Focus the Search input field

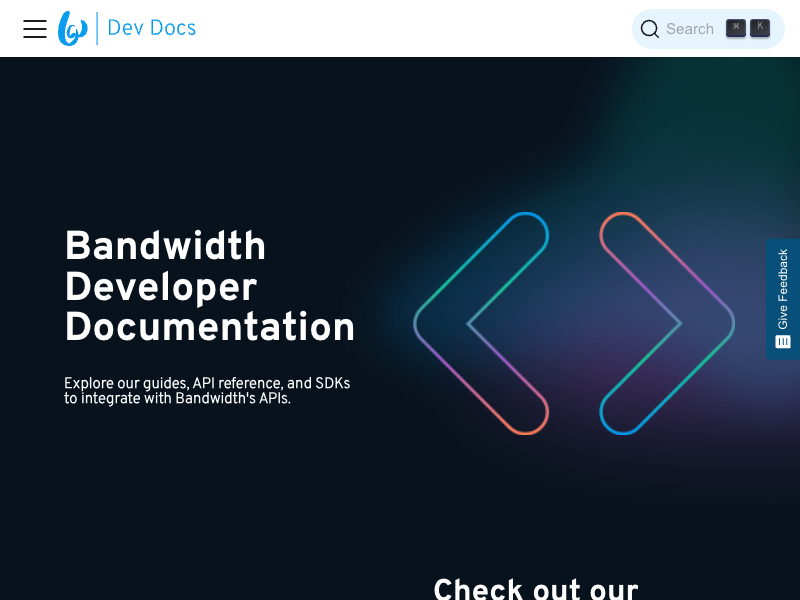click(708, 29)
